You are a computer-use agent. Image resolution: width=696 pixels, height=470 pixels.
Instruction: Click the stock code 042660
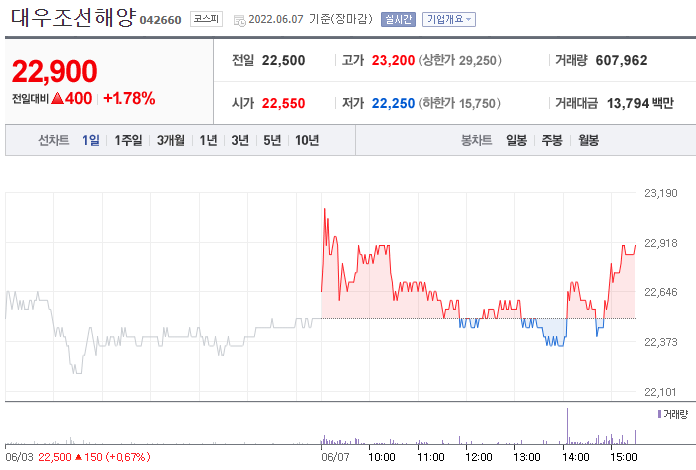[x=161, y=20]
